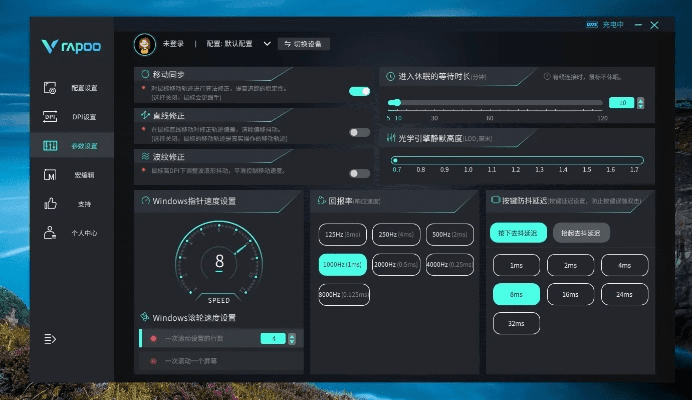
Task: Open 宏编辑 in the sidebar
Action: click(84, 175)
